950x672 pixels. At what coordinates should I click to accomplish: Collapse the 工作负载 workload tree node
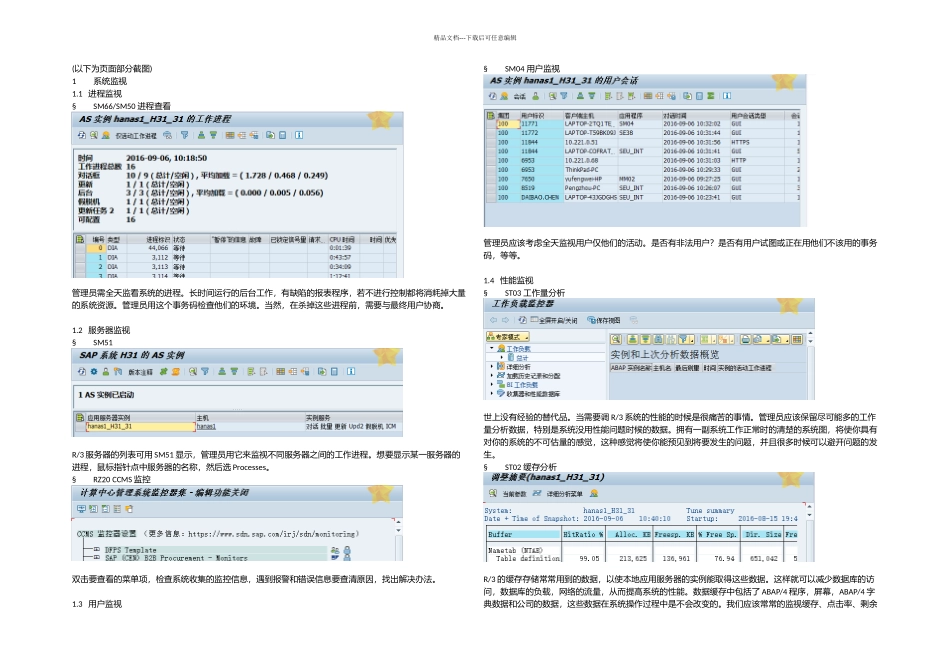(x=491, y=348)
